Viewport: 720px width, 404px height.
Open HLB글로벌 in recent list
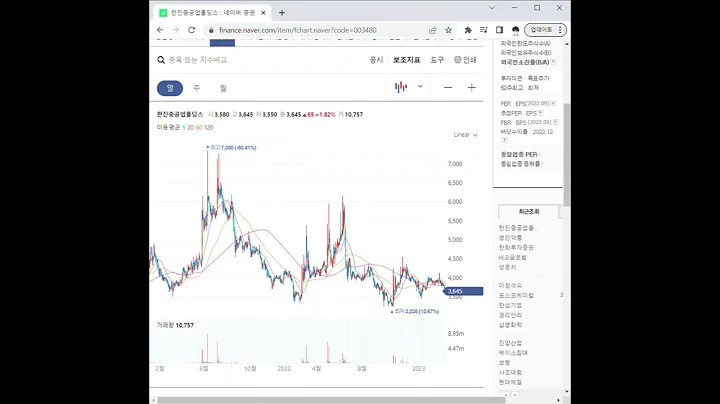[x=512, y=257]
